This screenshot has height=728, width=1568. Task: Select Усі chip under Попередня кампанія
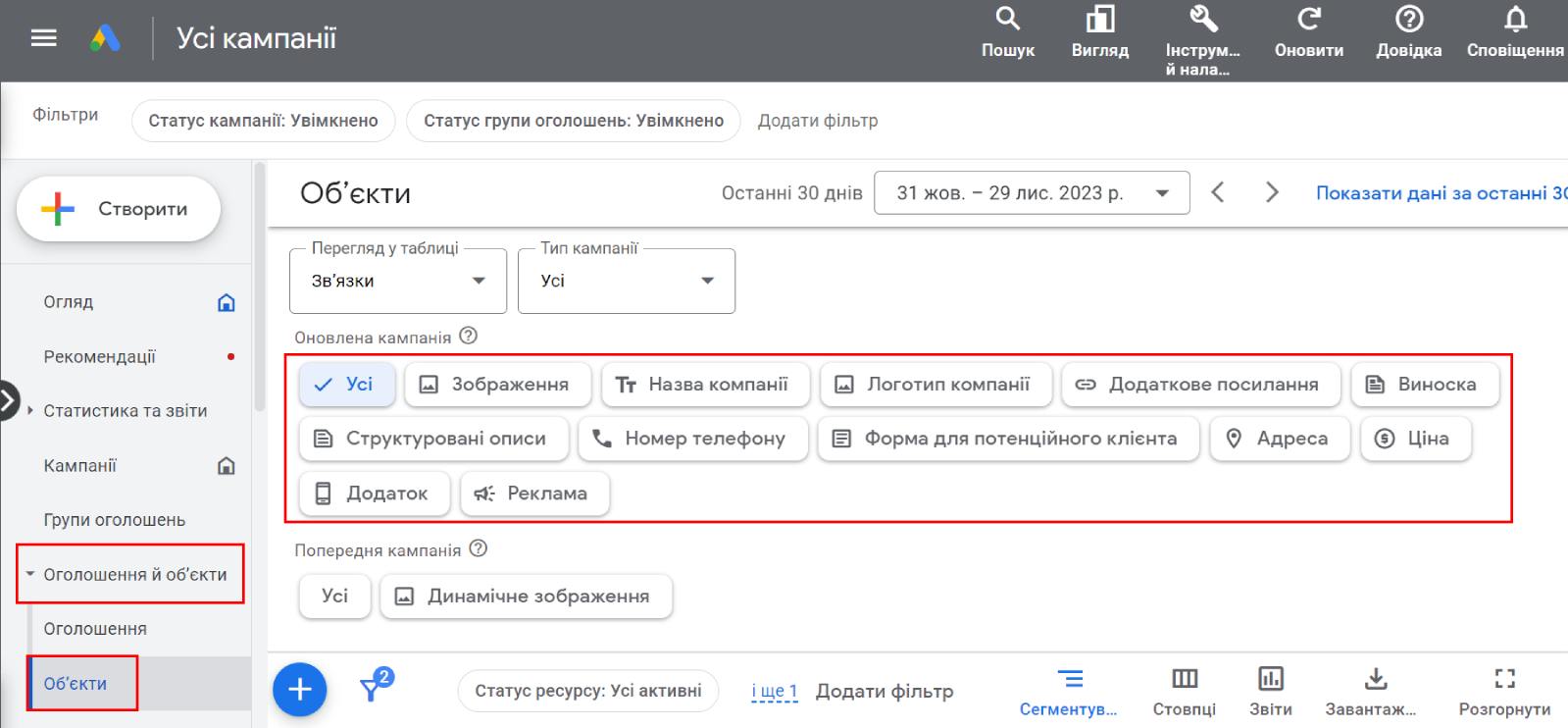[x=334, y=597]
